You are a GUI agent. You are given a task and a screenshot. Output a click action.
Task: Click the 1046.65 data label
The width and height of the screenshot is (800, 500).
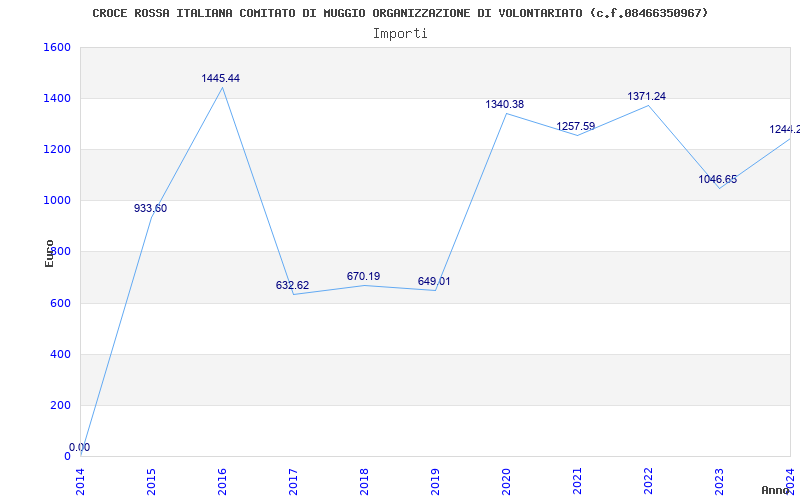click(717, 179)
